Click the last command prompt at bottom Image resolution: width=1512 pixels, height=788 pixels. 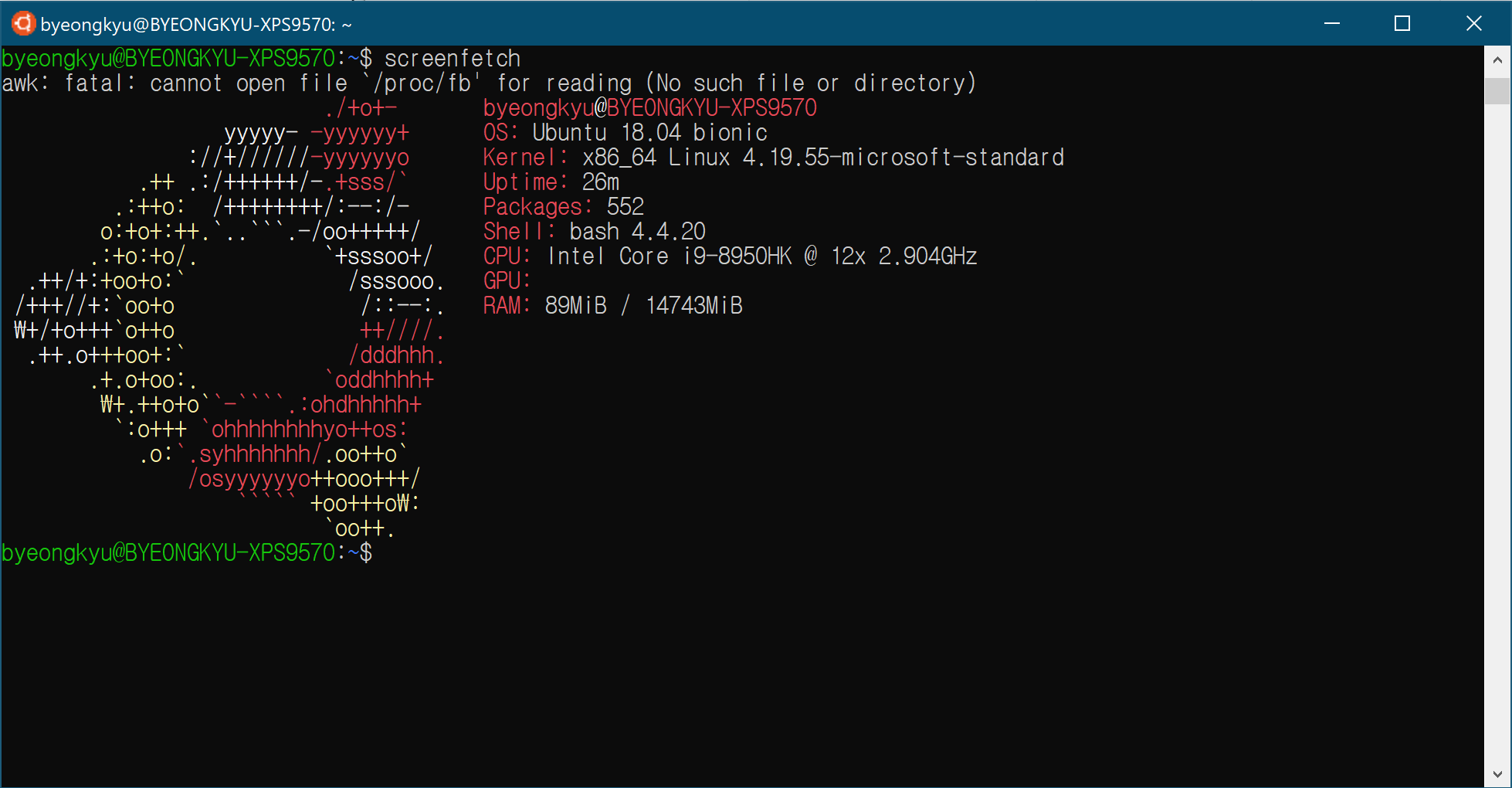pyautogui.click(x=187, y=553)
